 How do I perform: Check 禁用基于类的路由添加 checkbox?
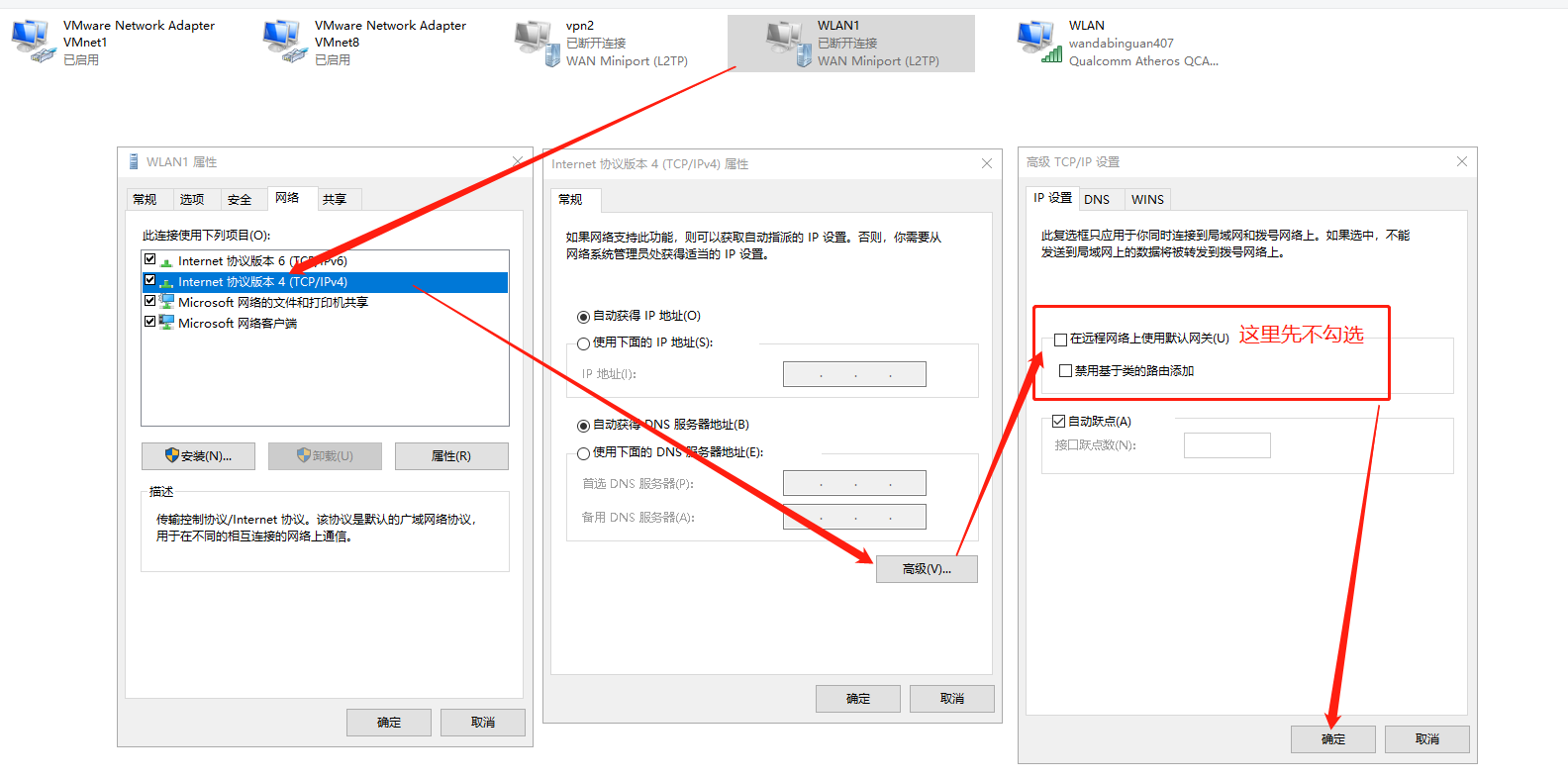pos(1065,371)
